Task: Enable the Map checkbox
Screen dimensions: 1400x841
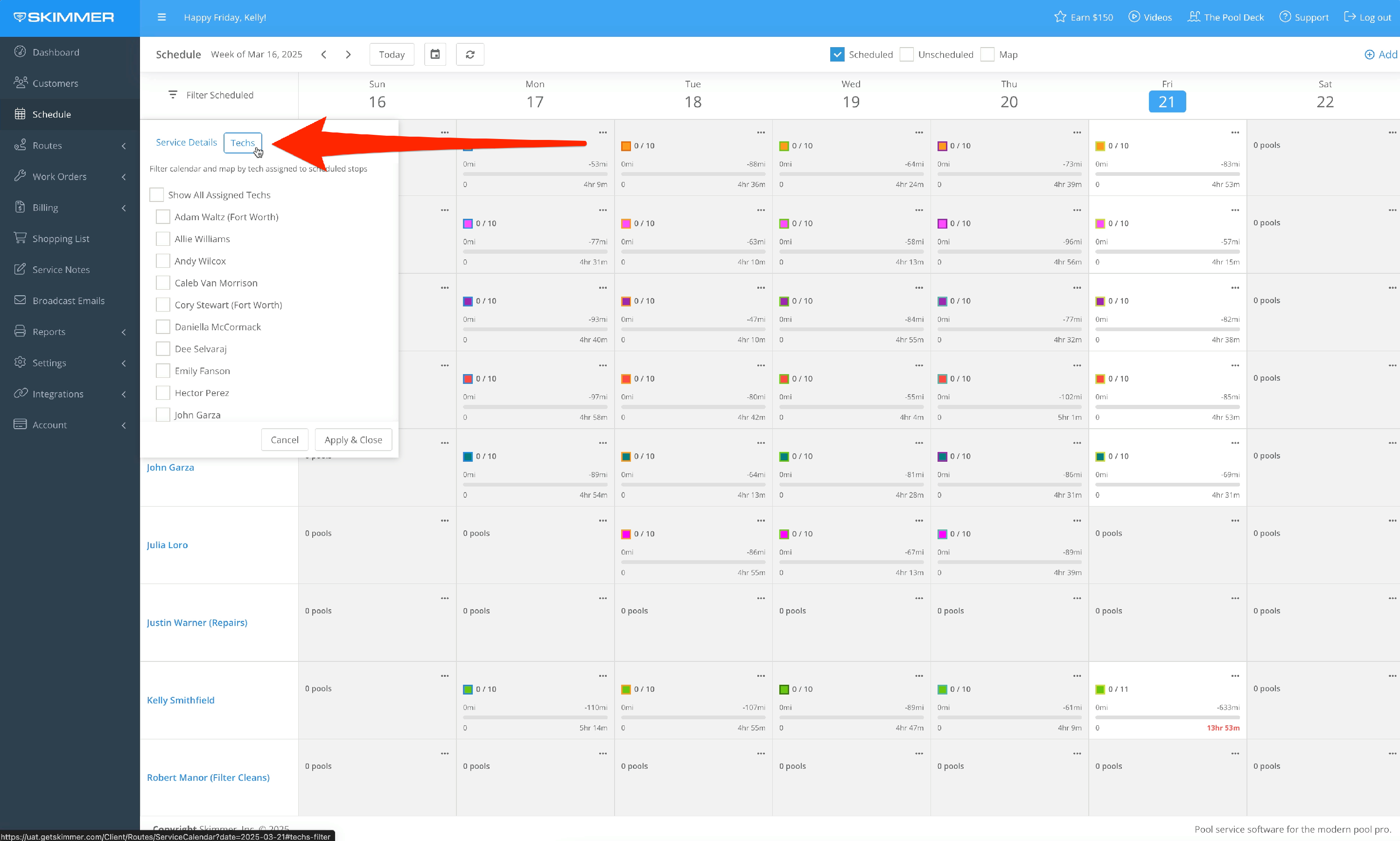Action: pos(987,55)
